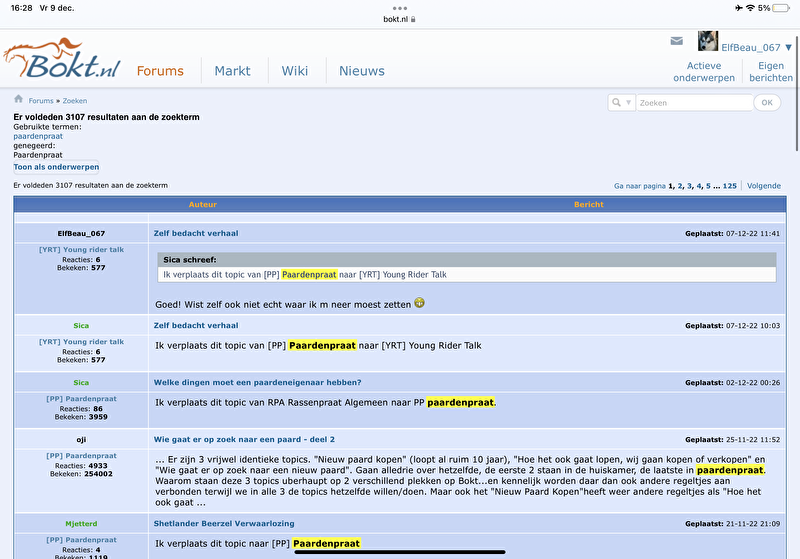The width and height of the screenshot is (800, 559).
Task: Click the Bericht column header
Action: tap(589, 205)
